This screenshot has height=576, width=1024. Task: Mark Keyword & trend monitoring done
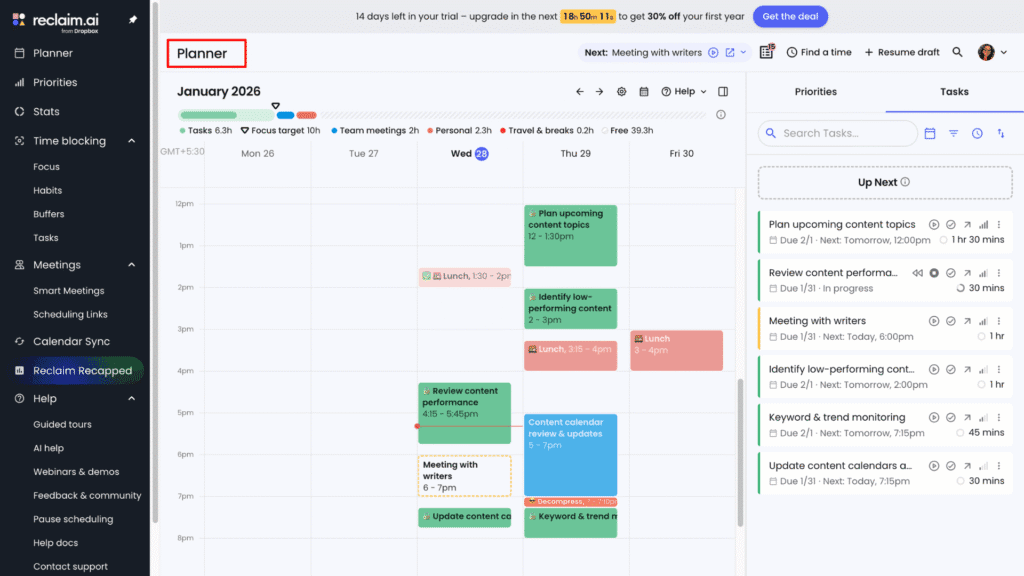(950, 417)
